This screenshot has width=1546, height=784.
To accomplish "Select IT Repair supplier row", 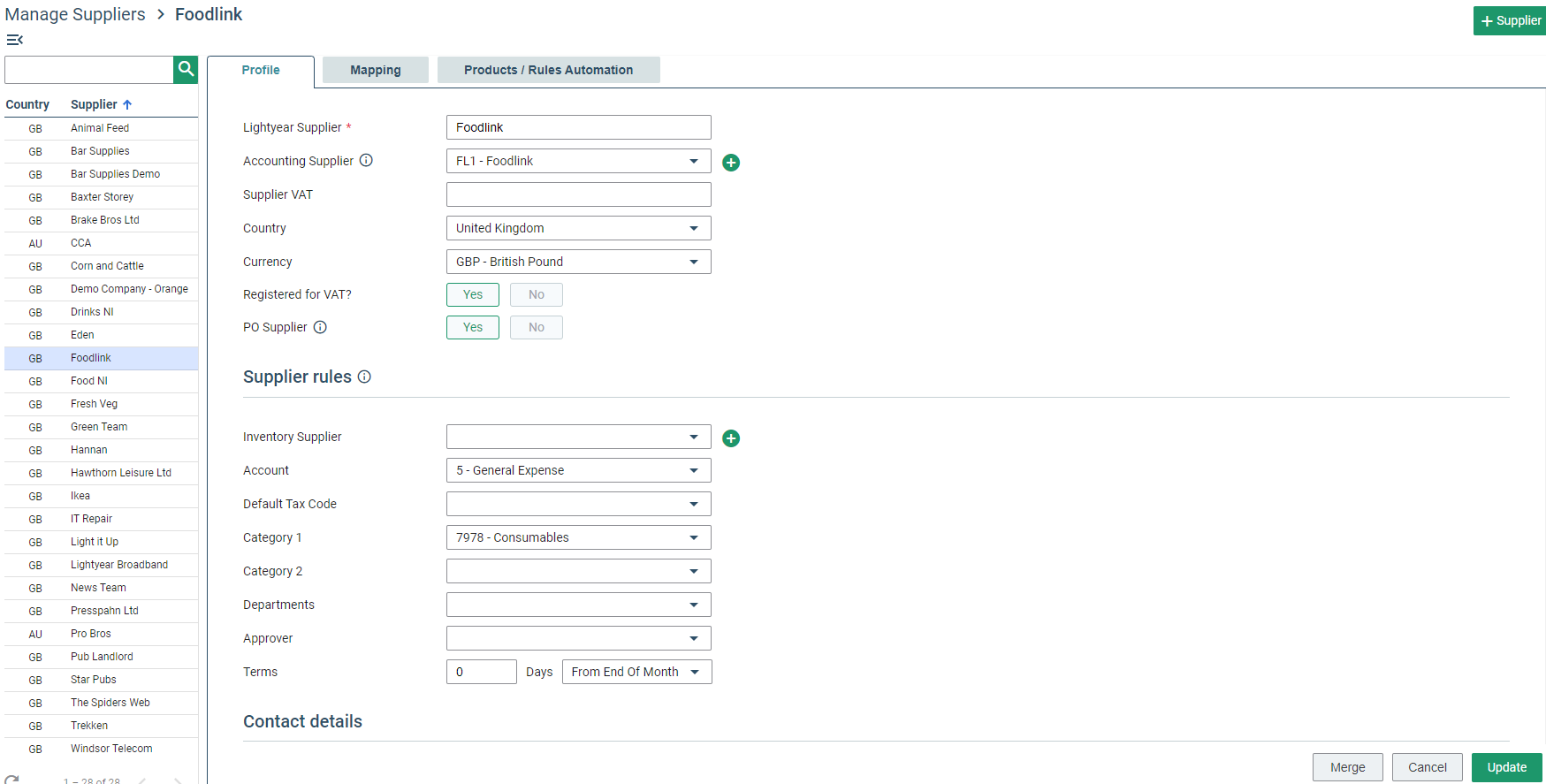I will pos(102,519).
